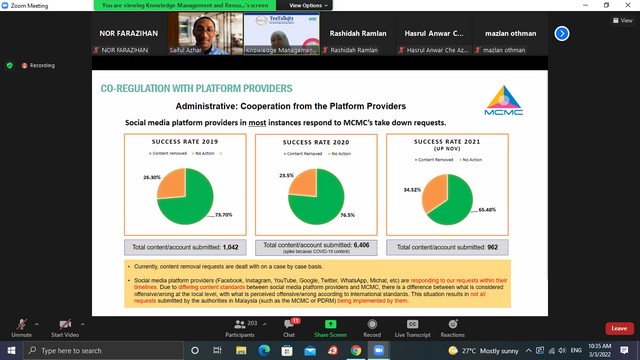Click the Windows search box
640x360 pixels.
click(x=103, y=351)
